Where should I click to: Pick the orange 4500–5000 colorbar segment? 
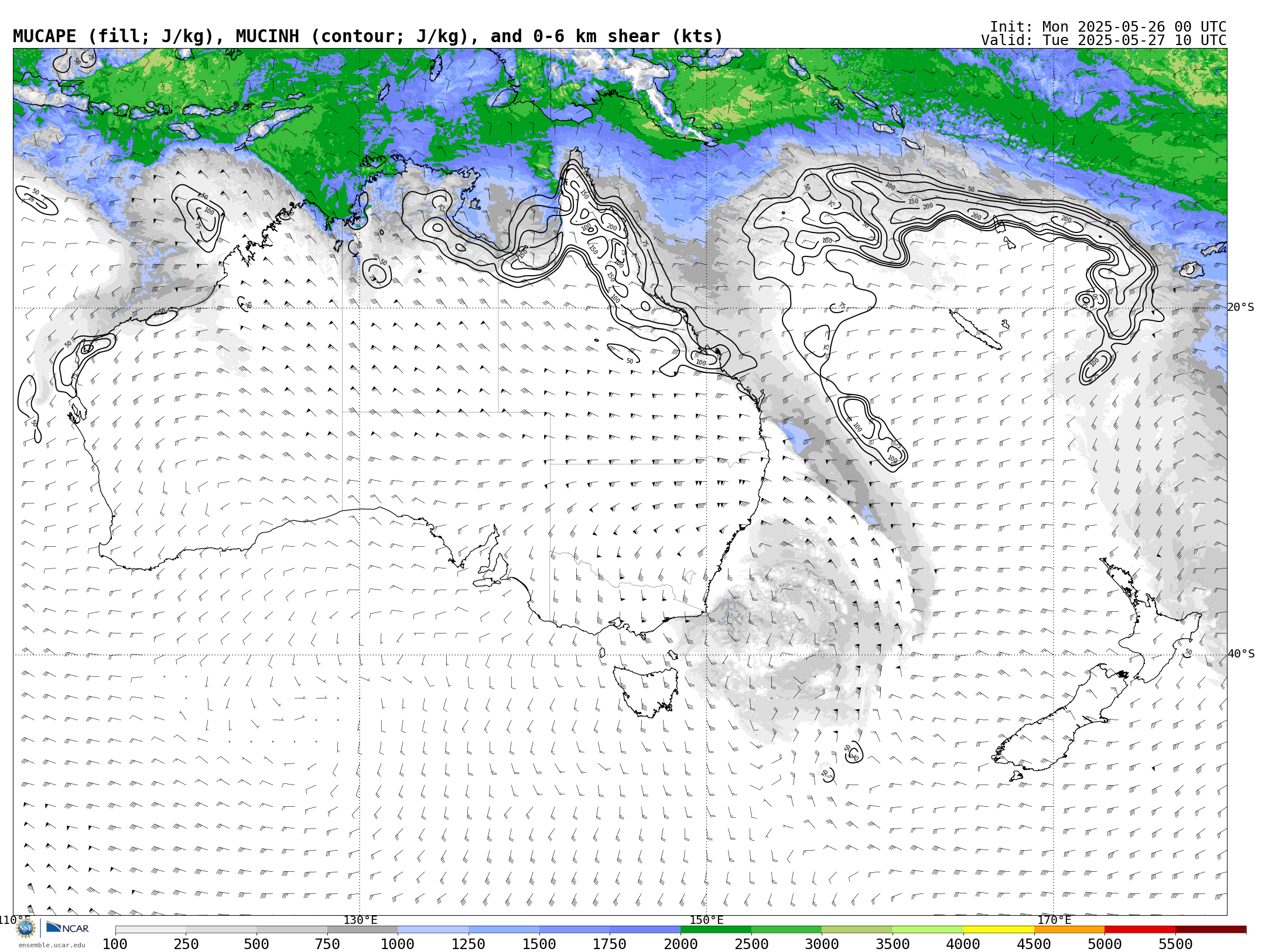pyautogui.click(x=1069, y=930)
